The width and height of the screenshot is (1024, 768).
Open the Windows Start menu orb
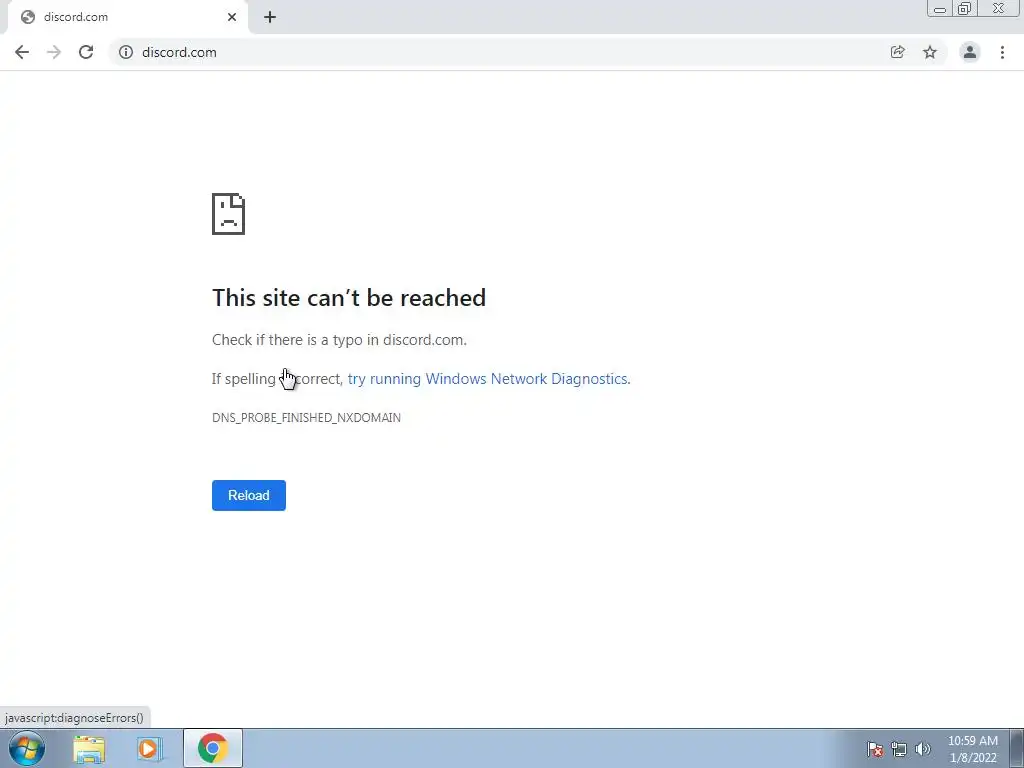[x=27, y=748]
